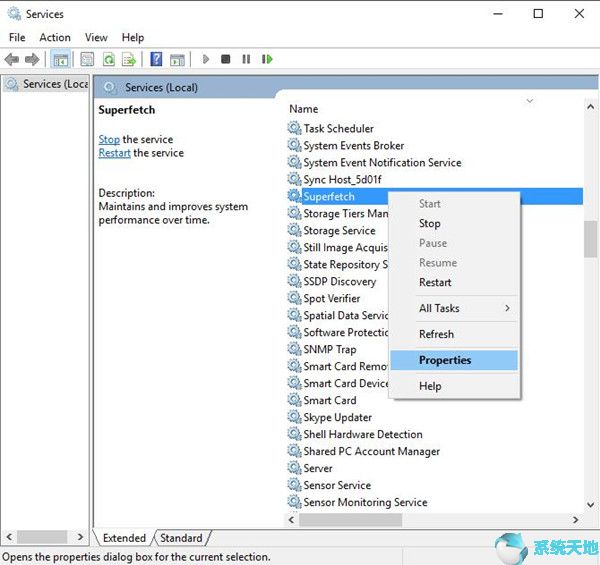
Task: Click the services list scroll-down arrow
Action: [x=590, y=505]
